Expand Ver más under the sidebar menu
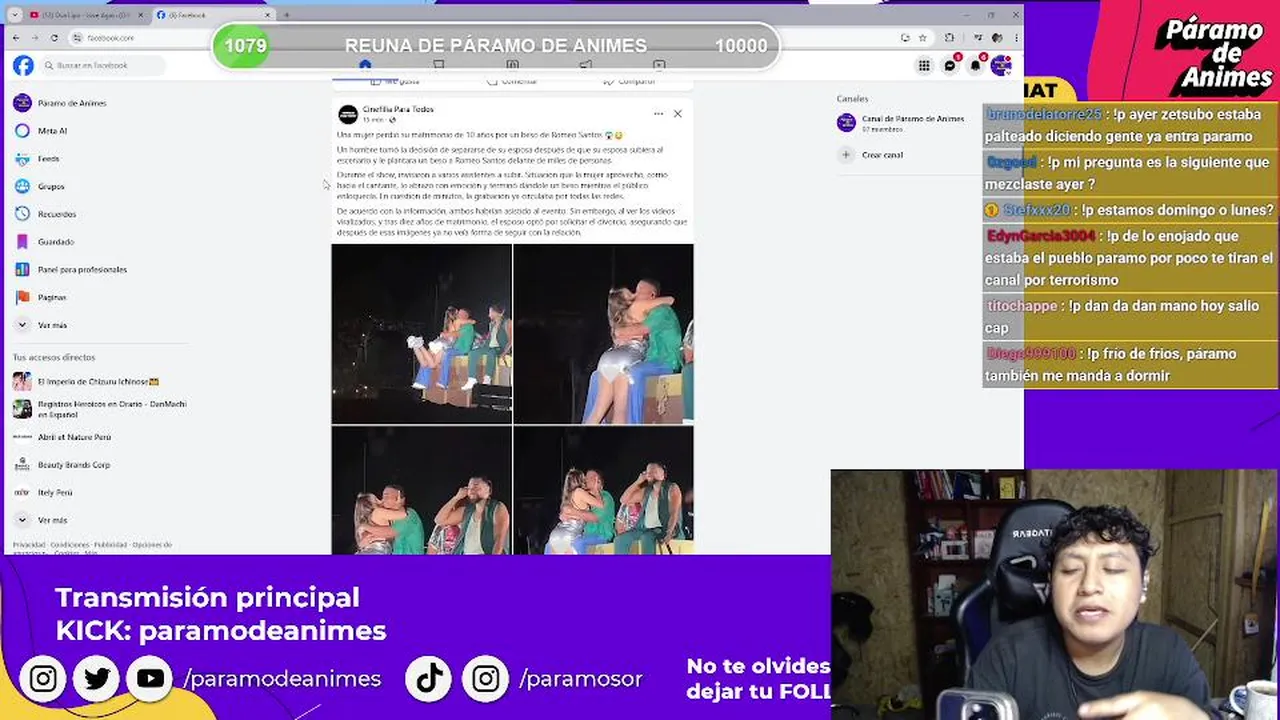1280x720 pixels. tap(41, 325)
